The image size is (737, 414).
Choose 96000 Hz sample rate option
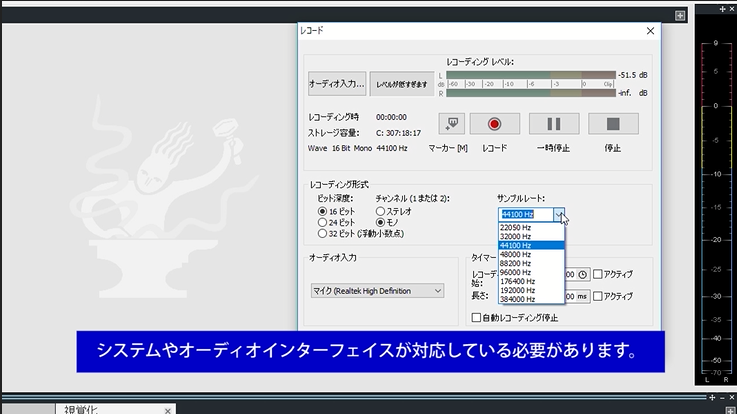pyautogui.click(x=519, y=272)
